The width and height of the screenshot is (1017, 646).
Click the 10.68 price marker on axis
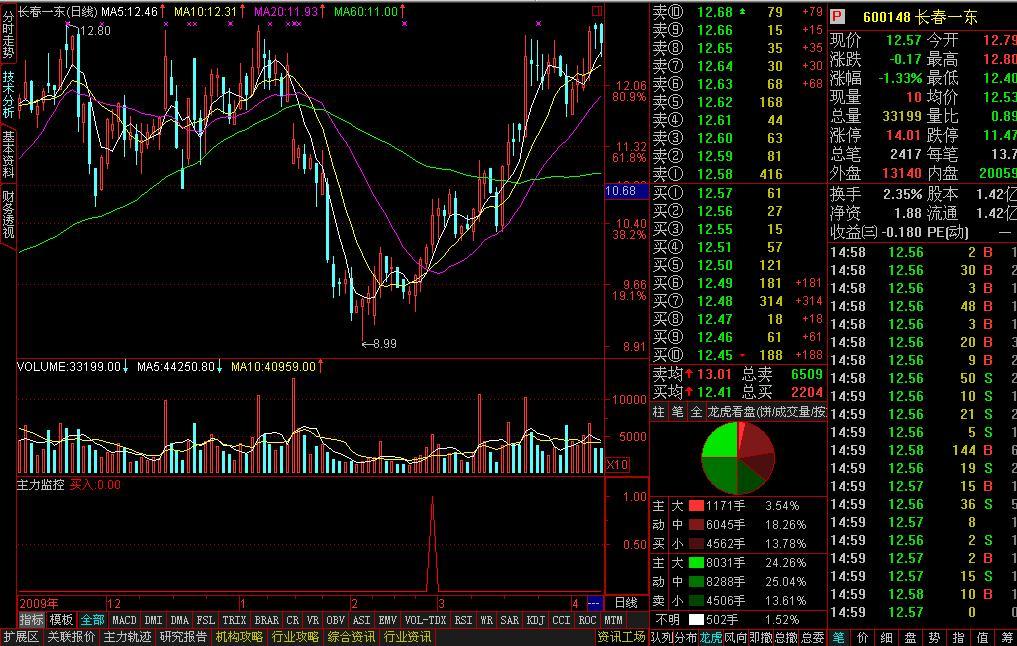[x=621, y=191]
